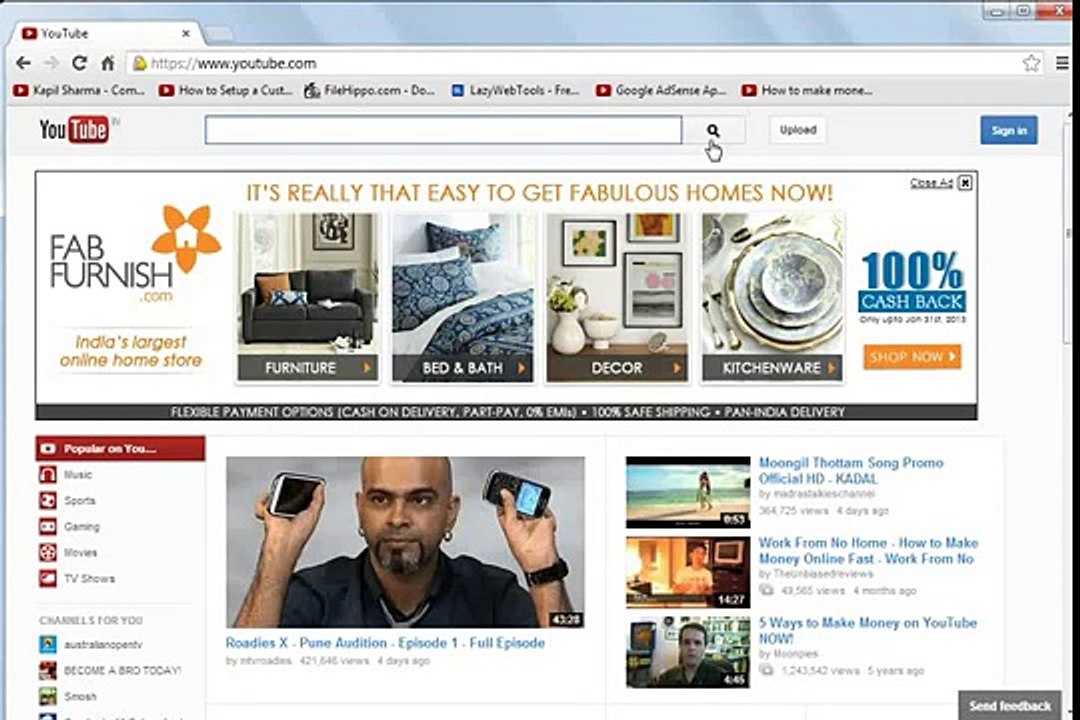Close the ad with X box
This screenshot has width=1080, height=720.
tap(965, 183)
